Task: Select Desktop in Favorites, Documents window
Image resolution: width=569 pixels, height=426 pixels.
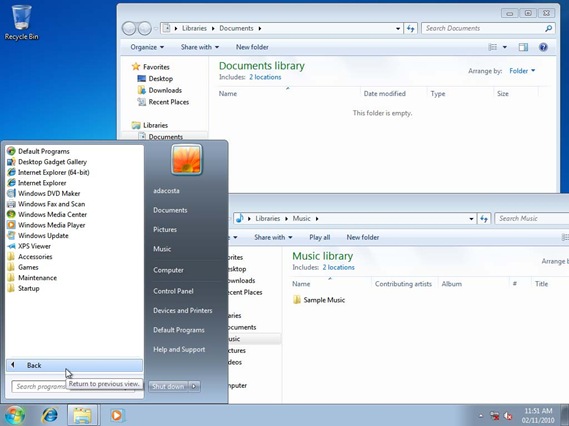Action: (x=155, y=78)
